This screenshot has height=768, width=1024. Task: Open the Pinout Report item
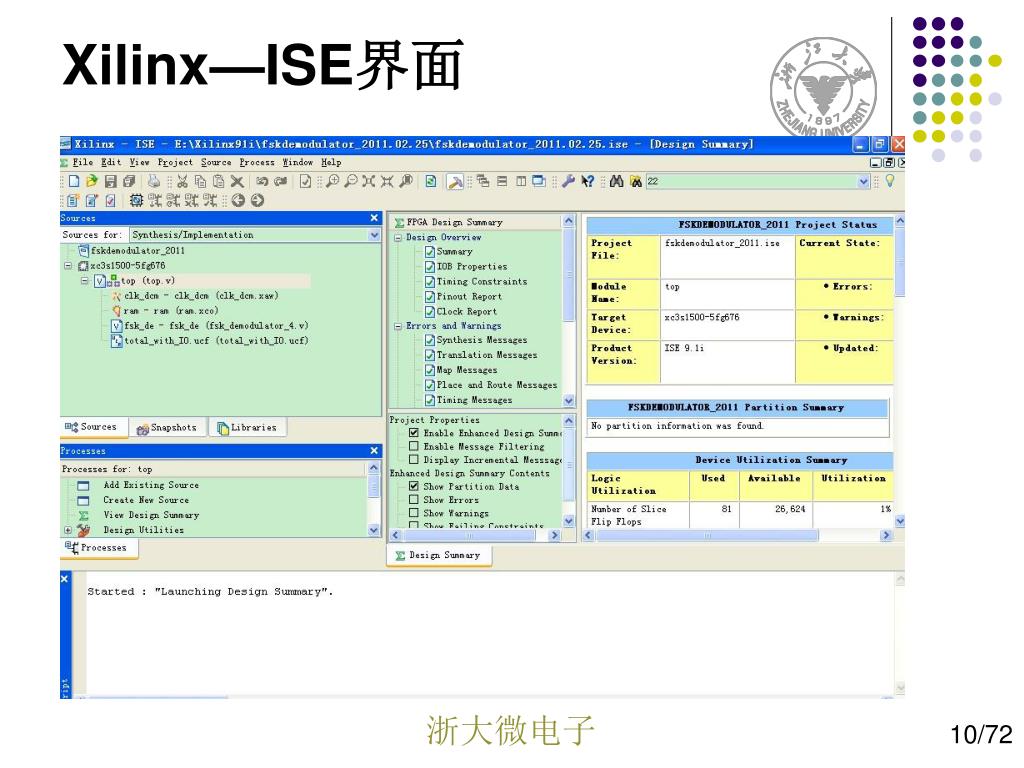[469, 296]
